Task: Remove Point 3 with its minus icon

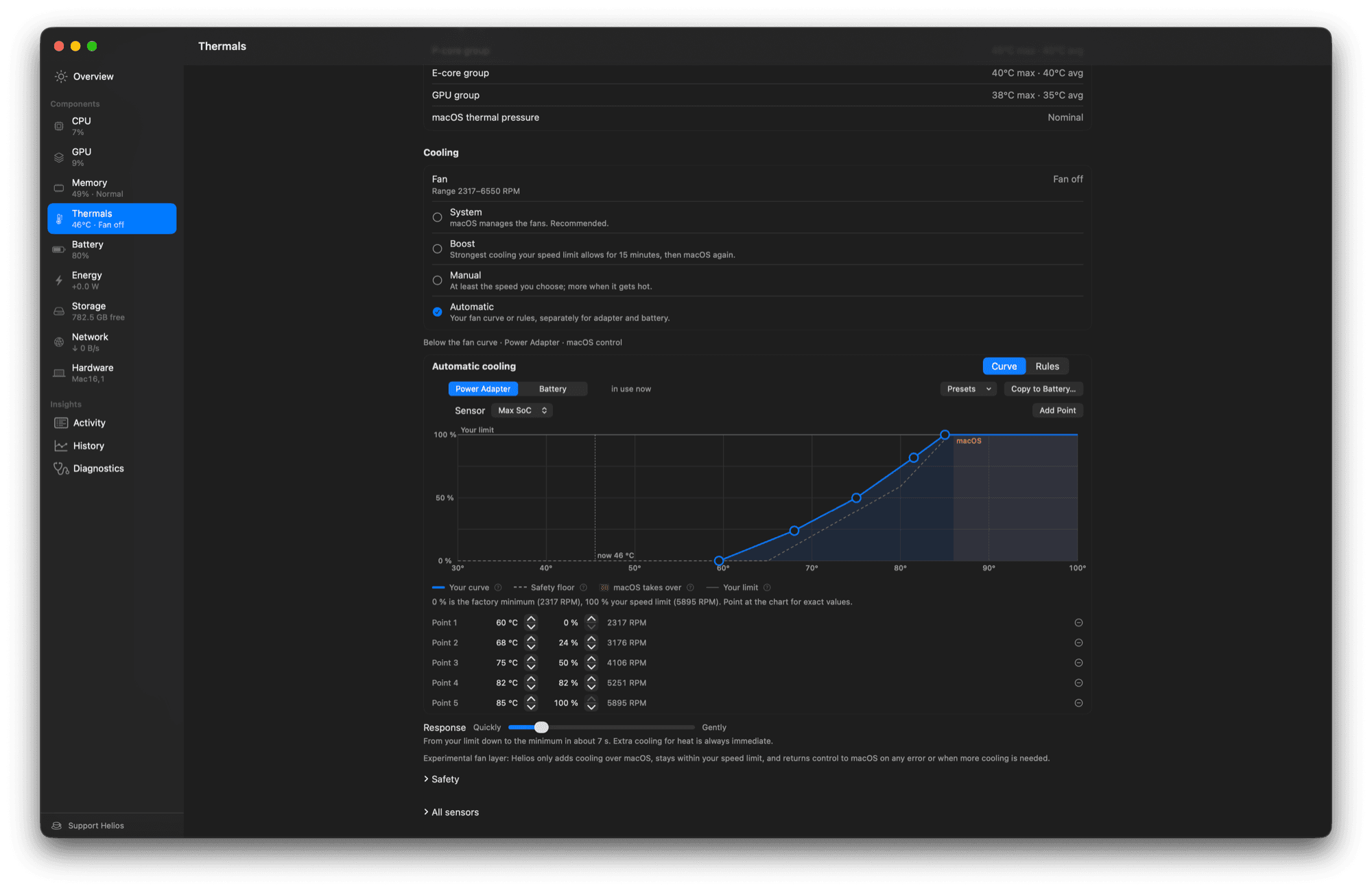Action: point(1078,663)
